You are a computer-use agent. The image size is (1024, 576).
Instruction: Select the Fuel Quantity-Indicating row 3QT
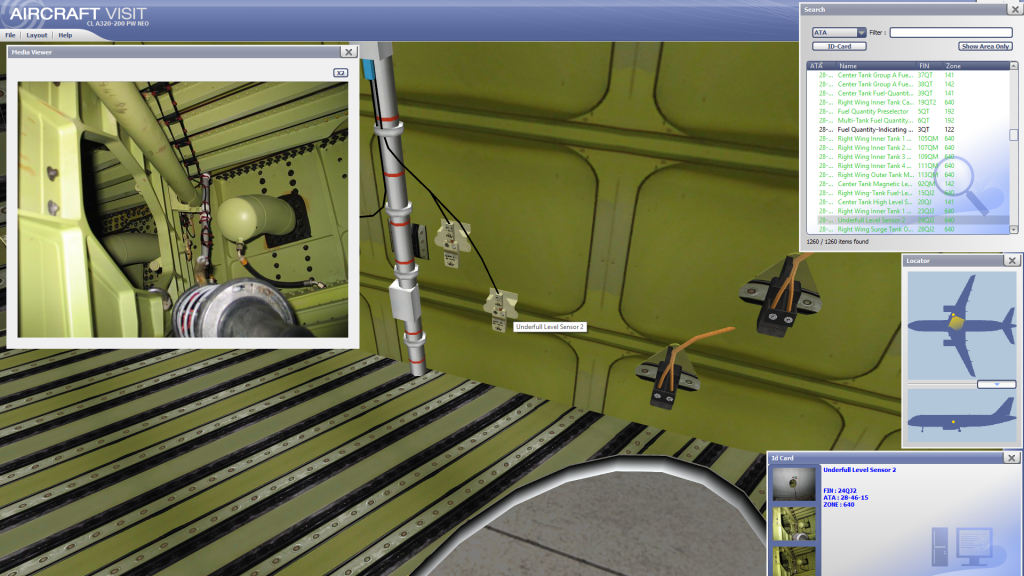pyautogui.click(x=908, y=130)
